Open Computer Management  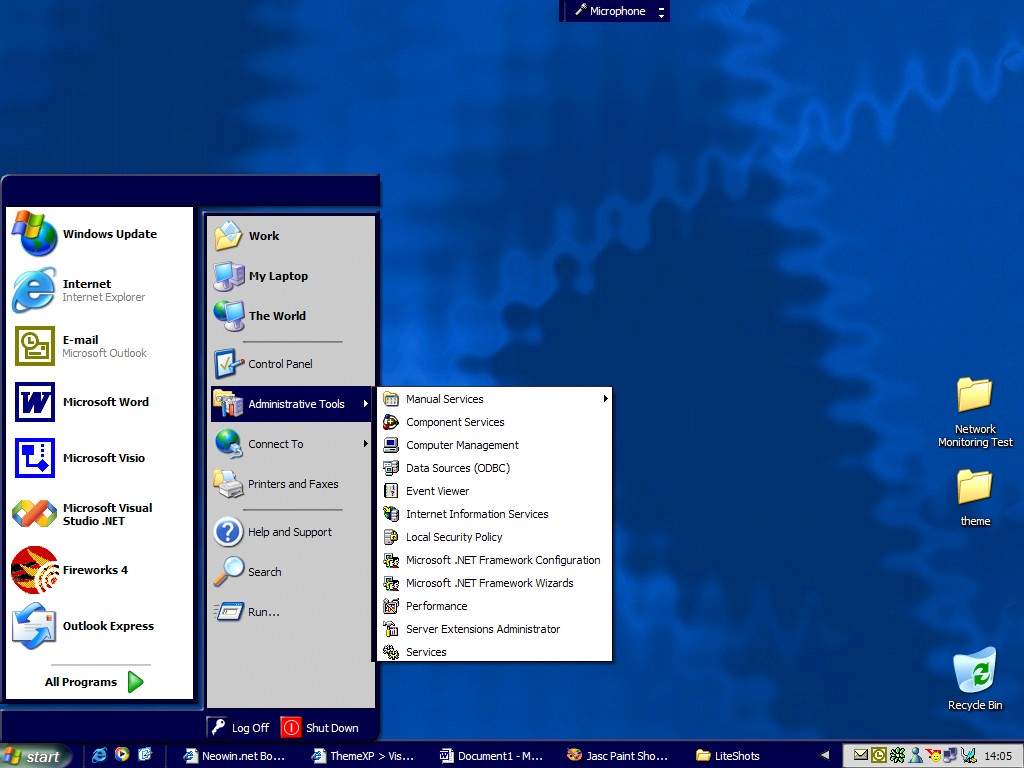click(495, 445)
